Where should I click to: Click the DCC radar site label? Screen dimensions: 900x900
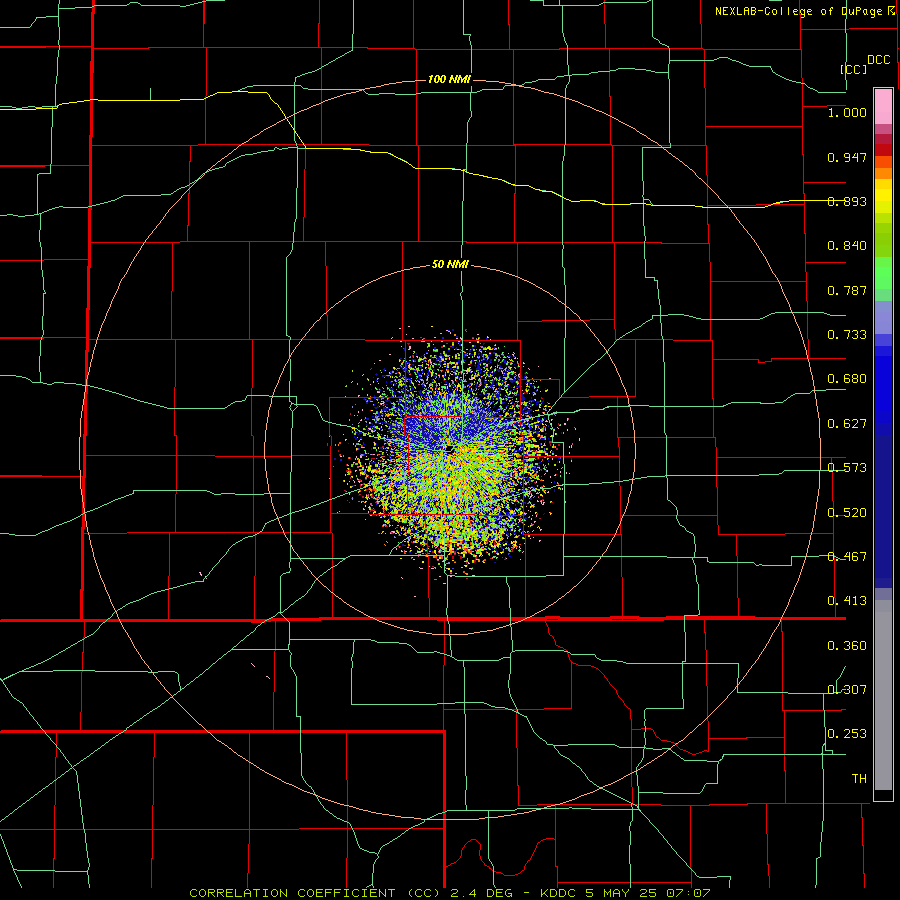878,60
